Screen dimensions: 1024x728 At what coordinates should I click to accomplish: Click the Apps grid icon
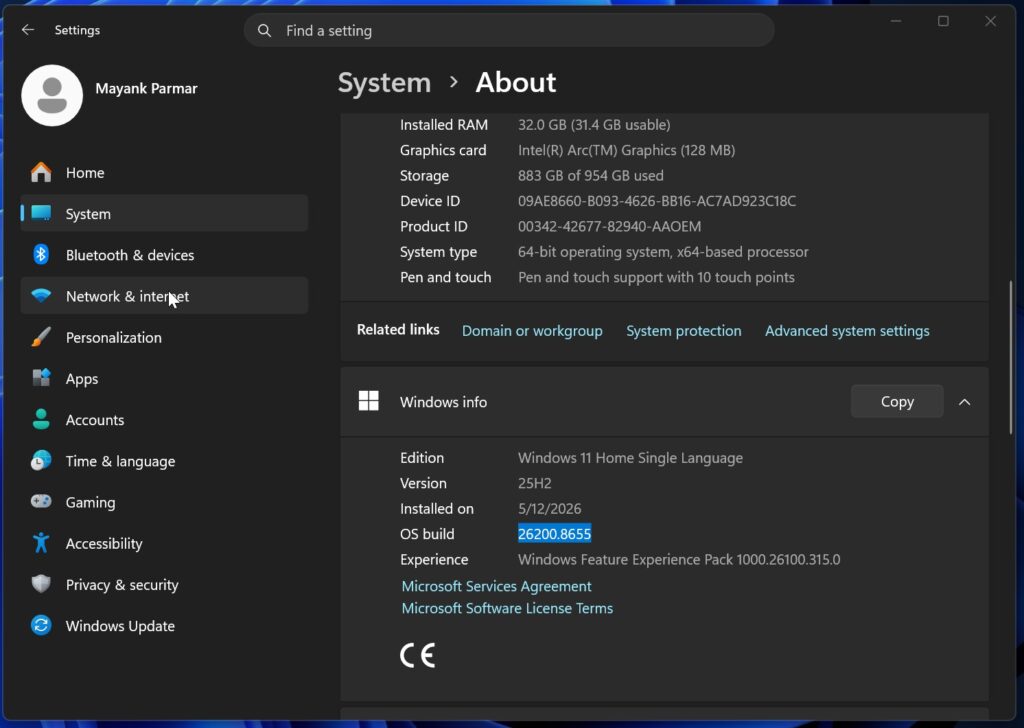(41, 378)
